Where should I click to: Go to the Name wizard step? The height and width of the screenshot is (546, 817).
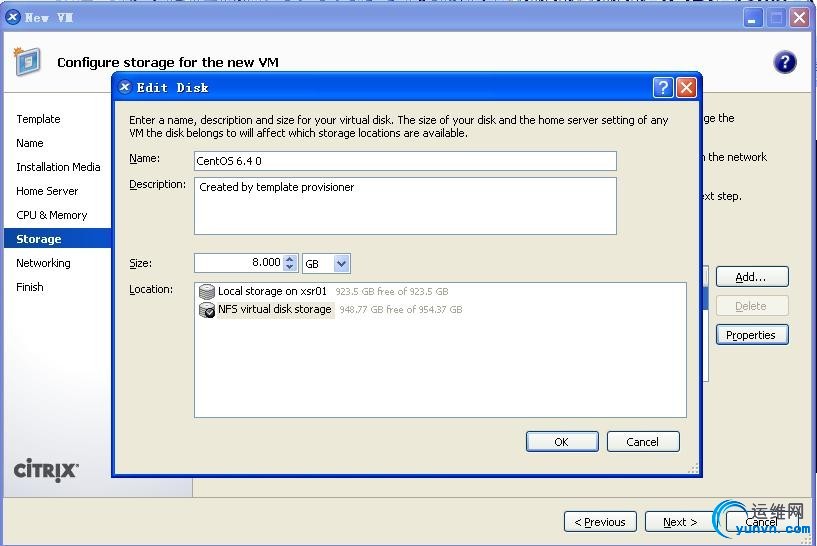30,143
